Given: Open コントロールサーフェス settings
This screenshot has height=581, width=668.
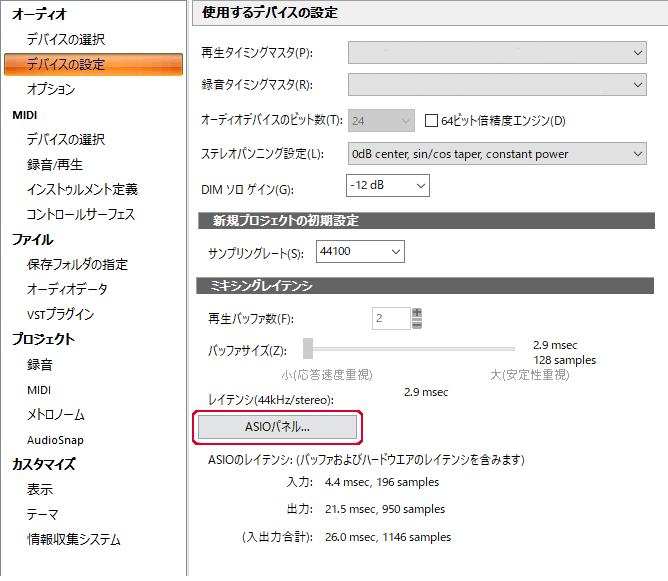Looking at the screenshot, I should pos(81,214).
